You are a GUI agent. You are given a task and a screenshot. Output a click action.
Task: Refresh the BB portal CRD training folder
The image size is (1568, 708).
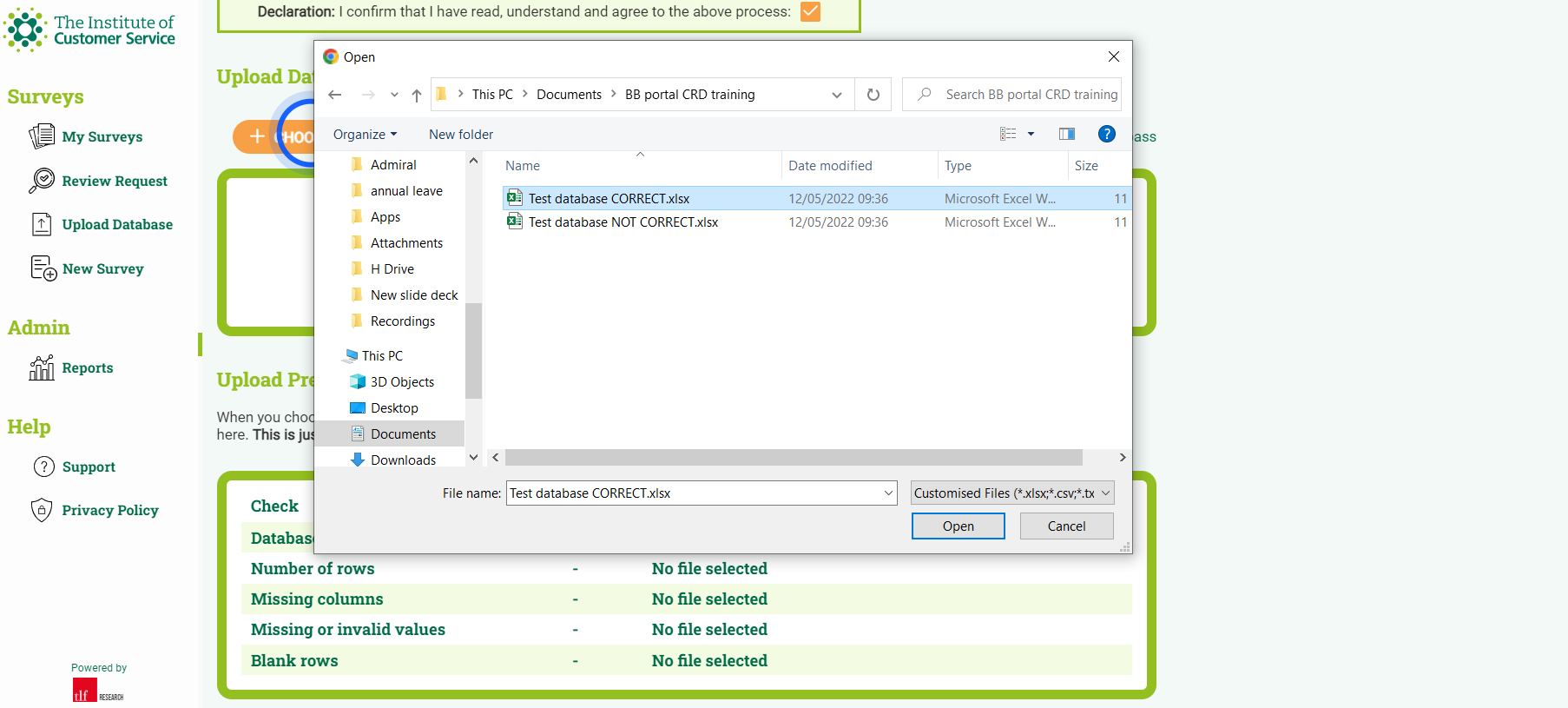pyautogui.click(x=873, y=95)
